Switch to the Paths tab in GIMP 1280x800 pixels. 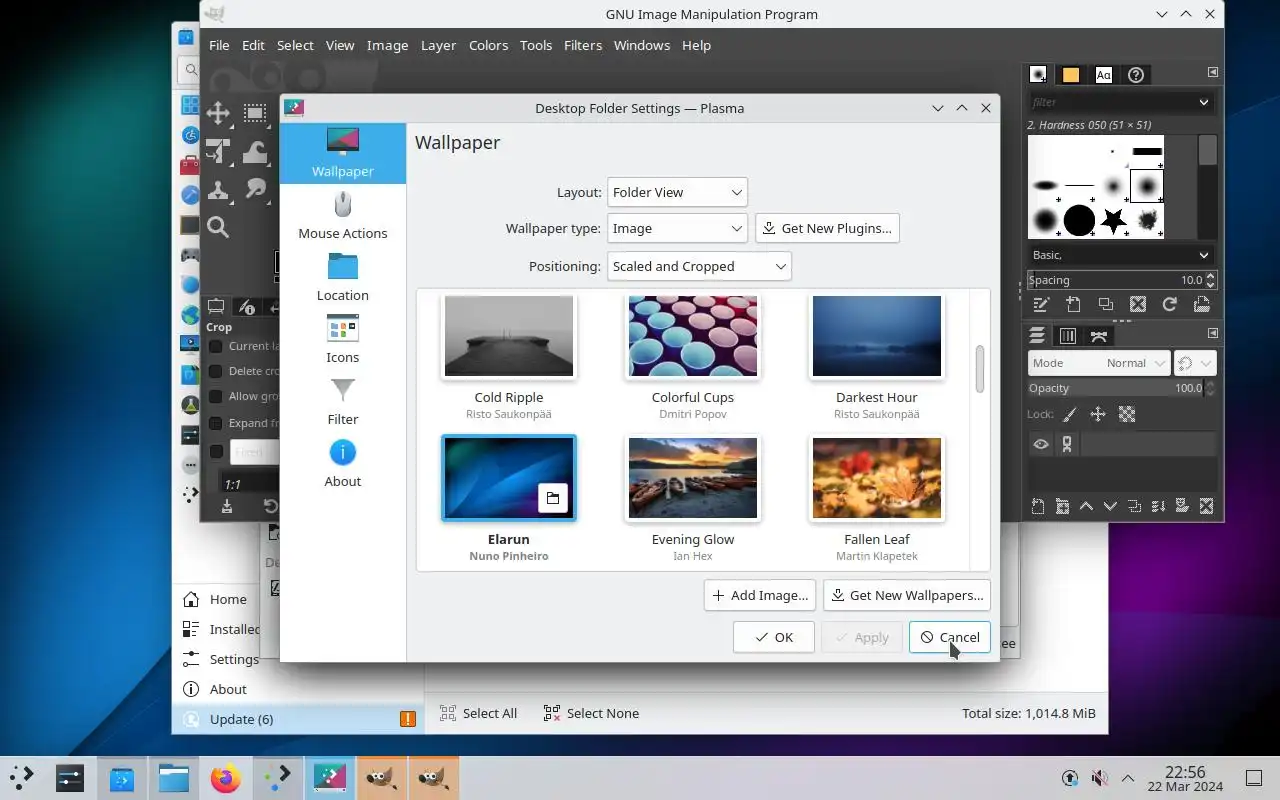pyautogui.click(x=1099, y=336)
